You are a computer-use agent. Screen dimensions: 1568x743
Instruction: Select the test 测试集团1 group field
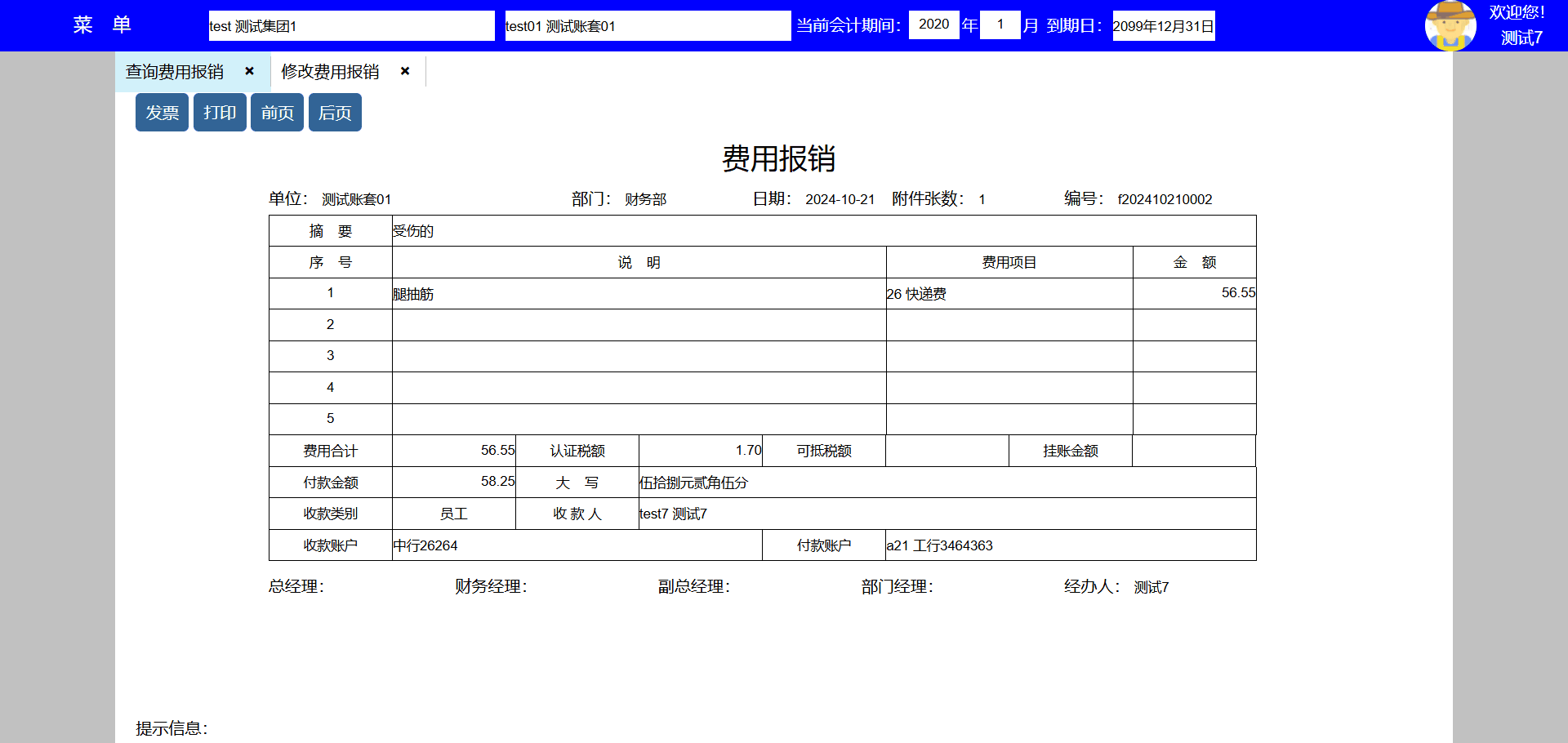coord(351,26)
